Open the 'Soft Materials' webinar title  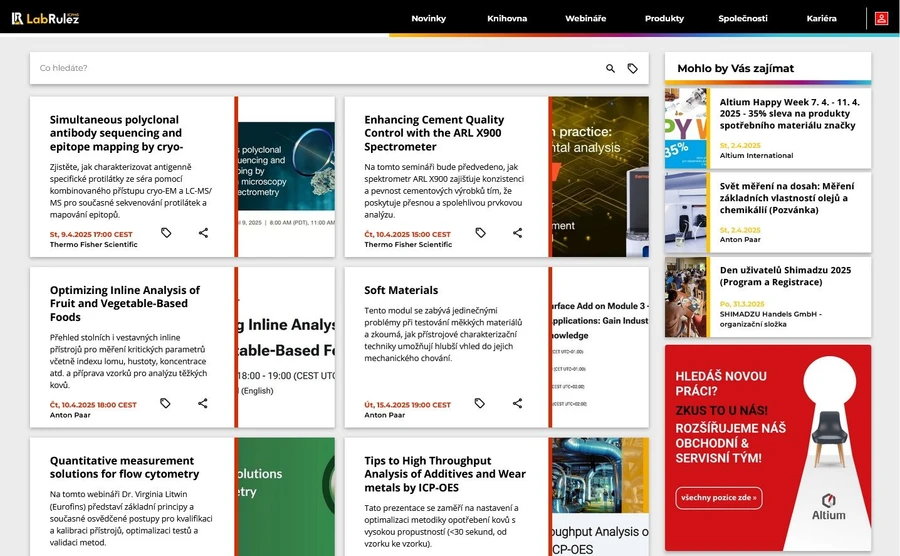[401, 290]
